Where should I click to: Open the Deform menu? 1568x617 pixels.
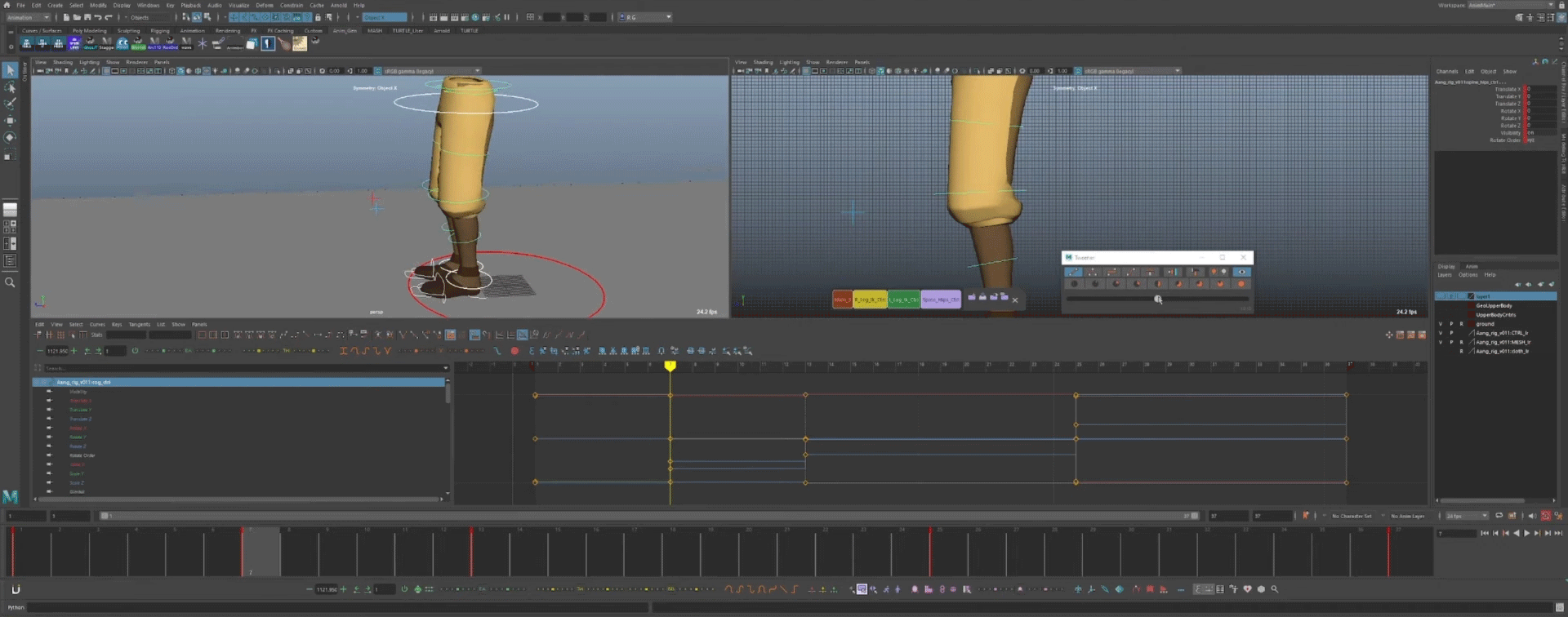coord(265,5)
